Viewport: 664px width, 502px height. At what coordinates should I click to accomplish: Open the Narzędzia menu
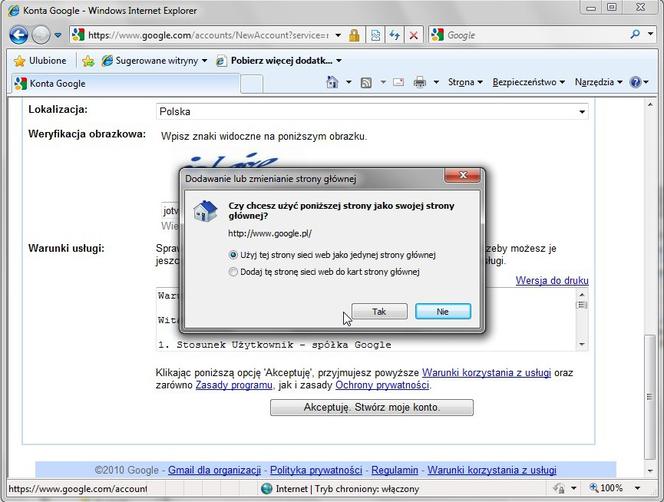[598, 82]
